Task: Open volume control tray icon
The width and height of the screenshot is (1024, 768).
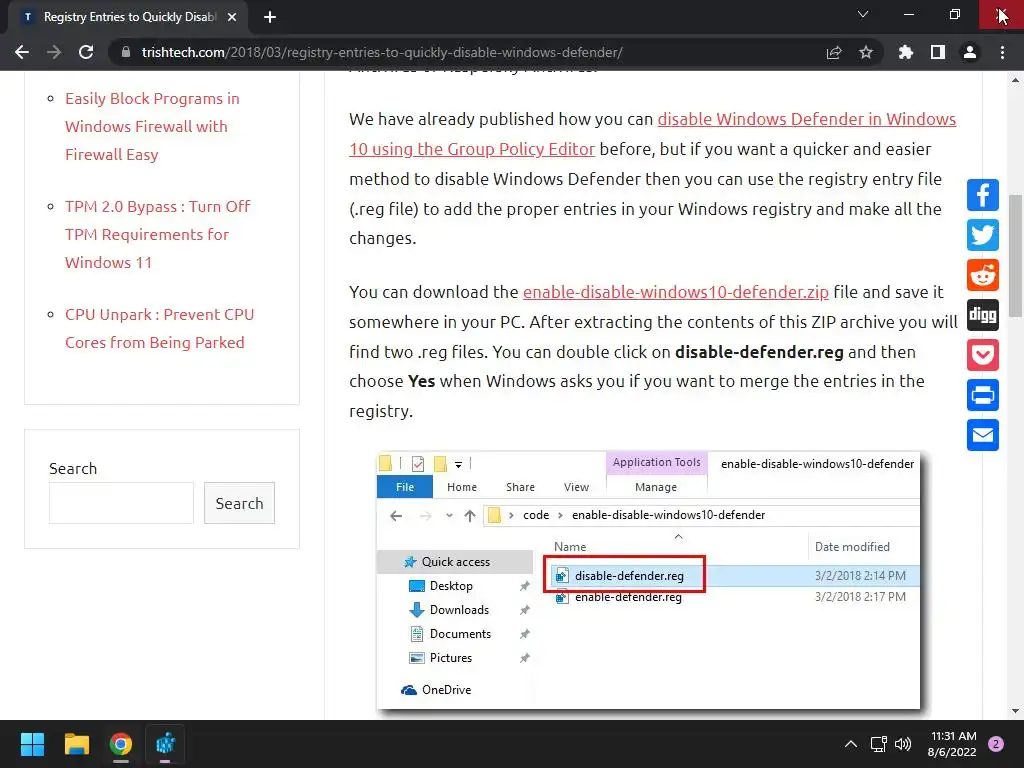Action: point(903,744)
